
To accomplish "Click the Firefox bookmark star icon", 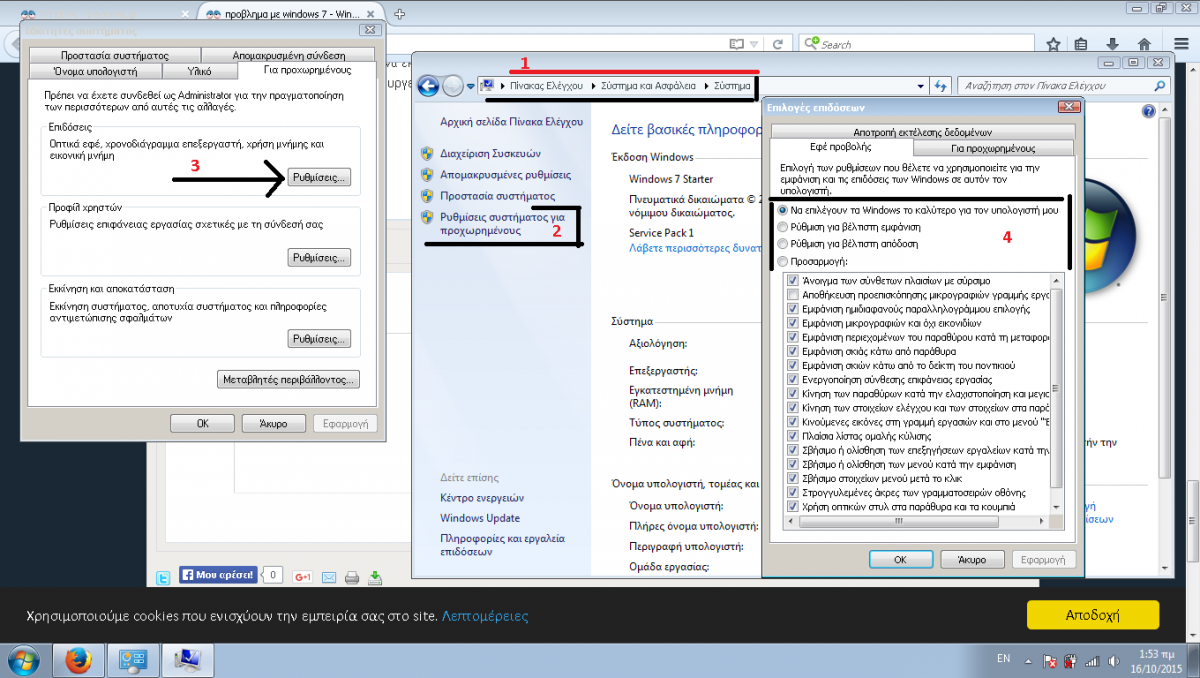I will (1053, 44).
